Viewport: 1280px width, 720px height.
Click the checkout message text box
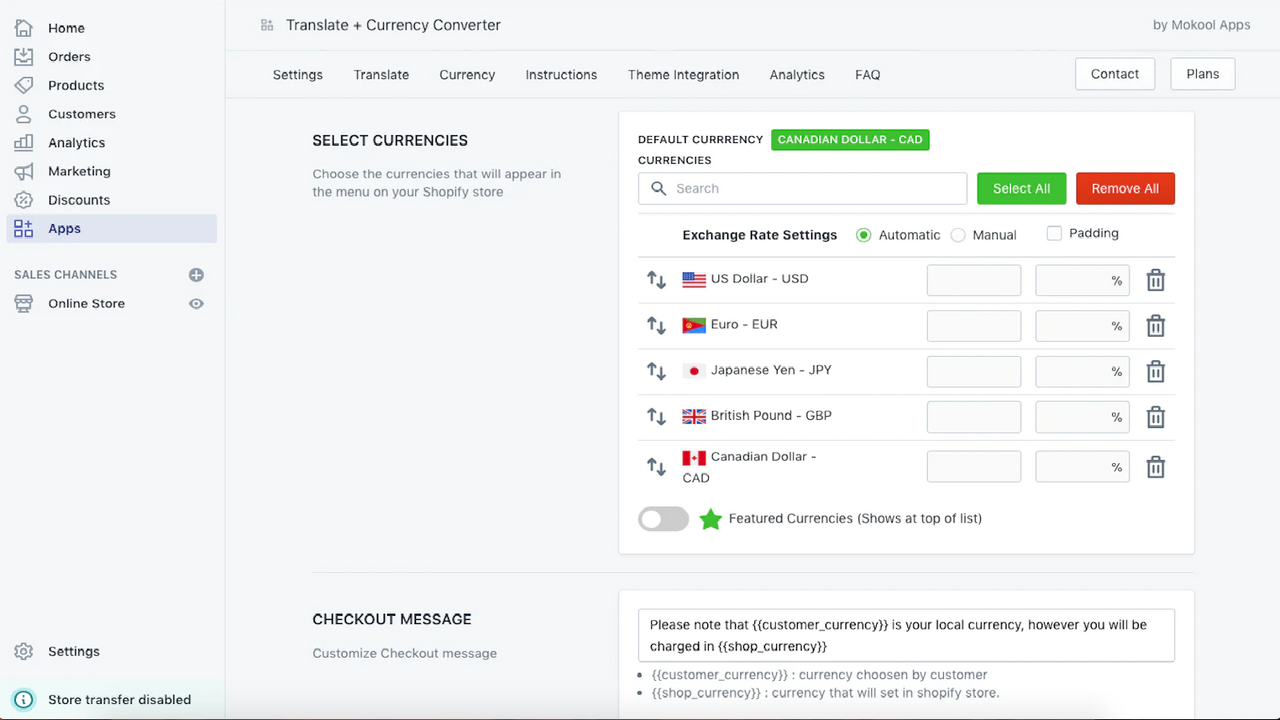click(906, 635)
